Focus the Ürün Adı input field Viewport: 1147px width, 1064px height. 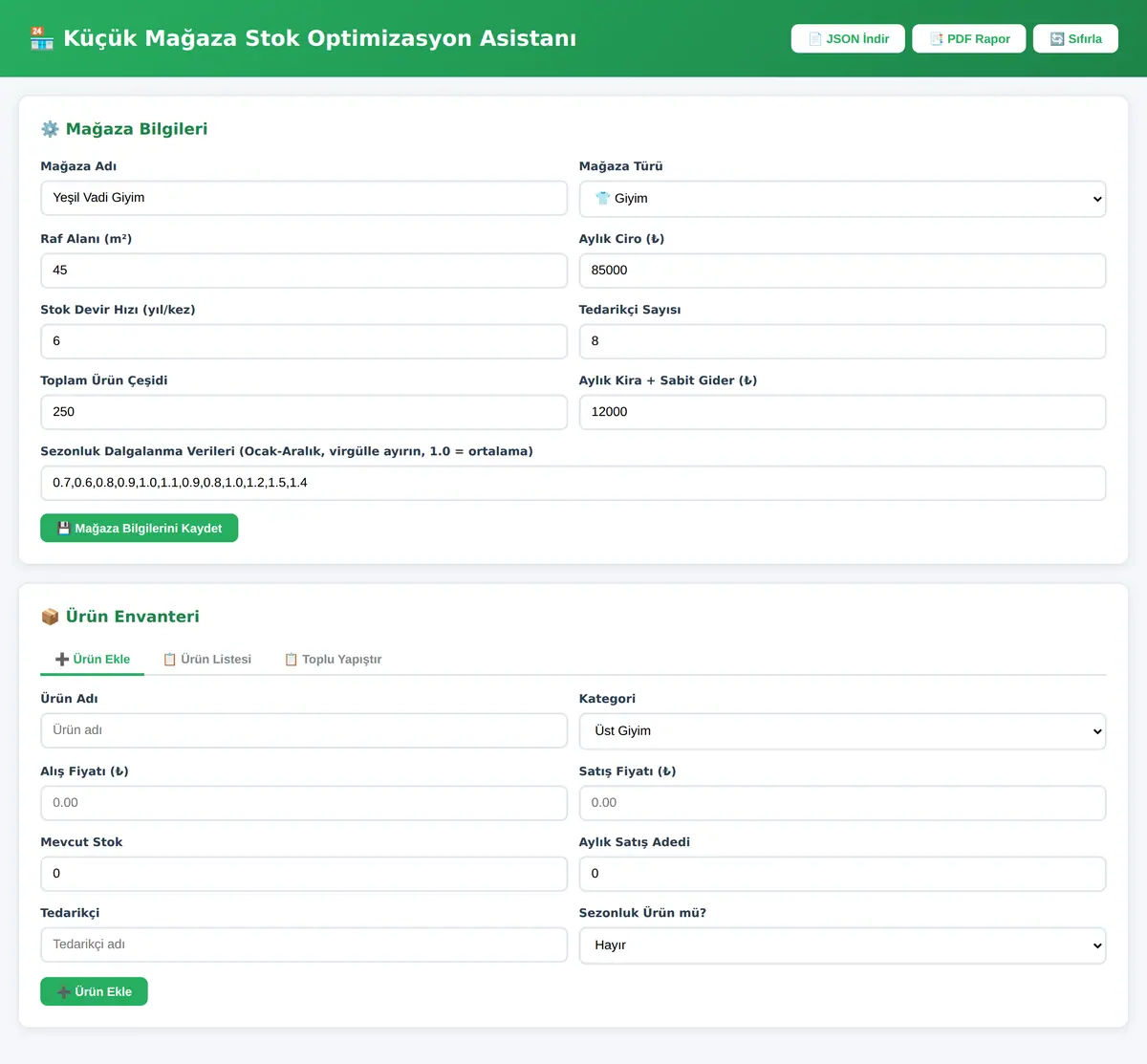click(x=304, y=730)
